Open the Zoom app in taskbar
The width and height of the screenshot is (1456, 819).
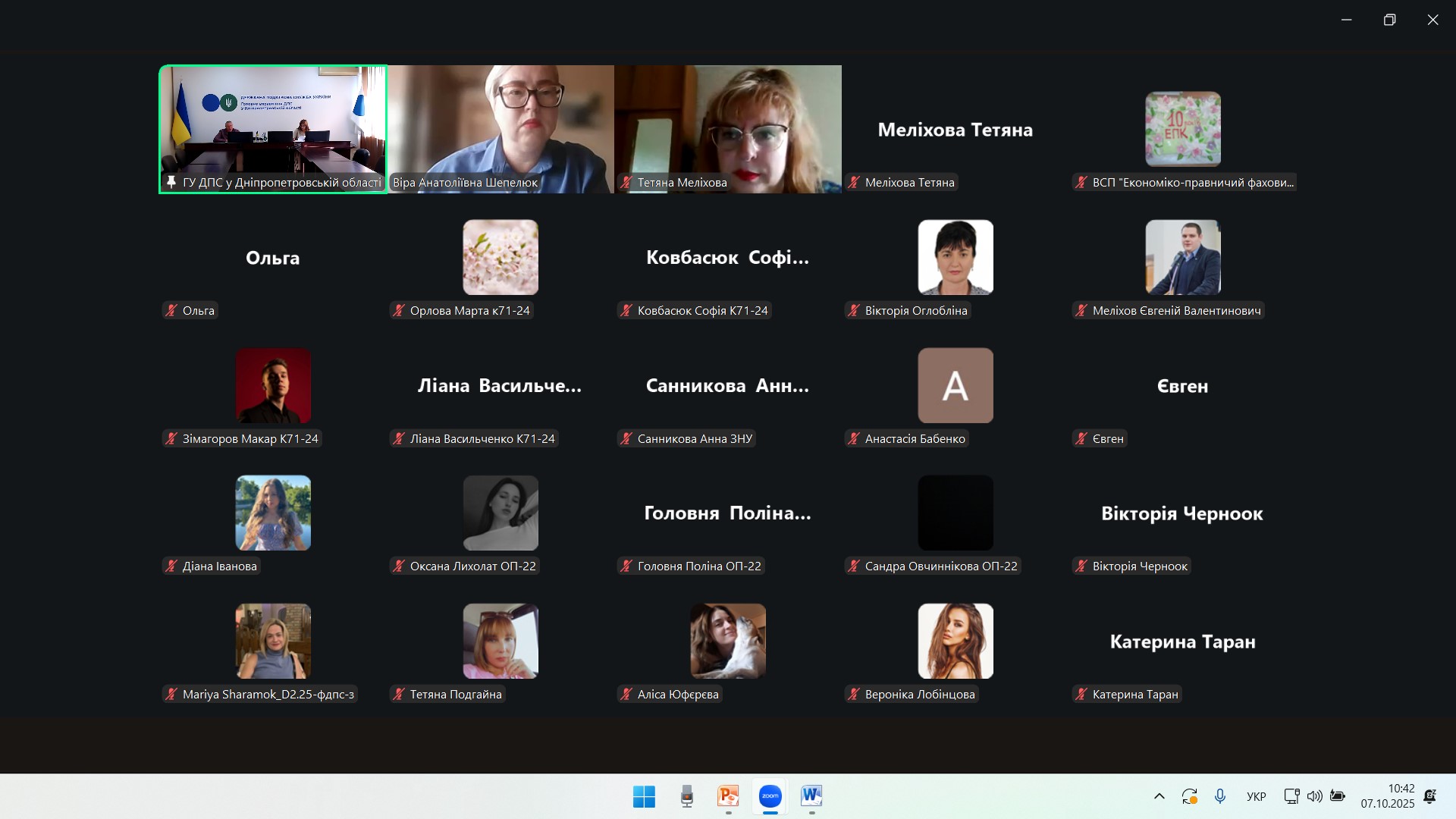pyautogui.click(x=770, y=796)
